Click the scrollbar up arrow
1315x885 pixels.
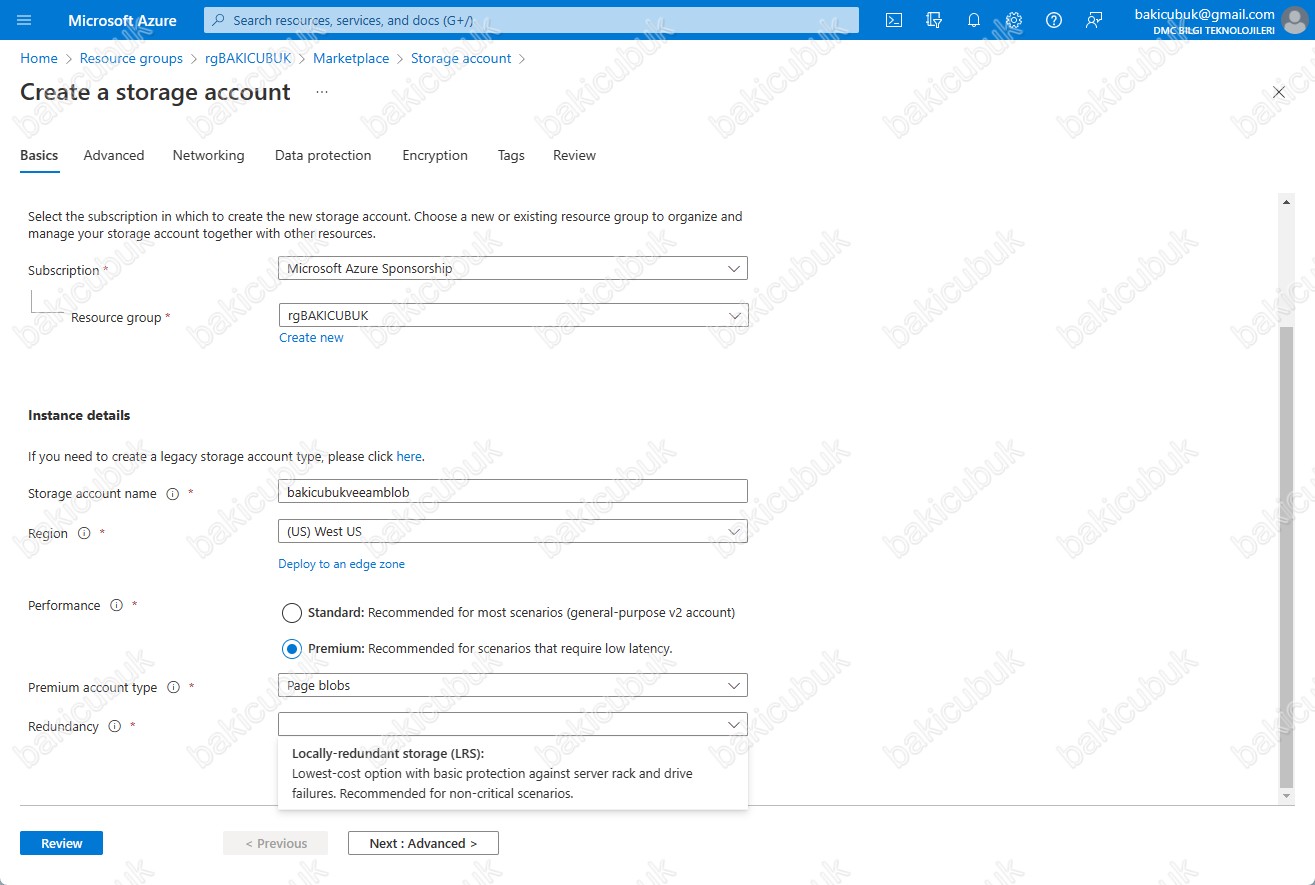pos(1286,203)
